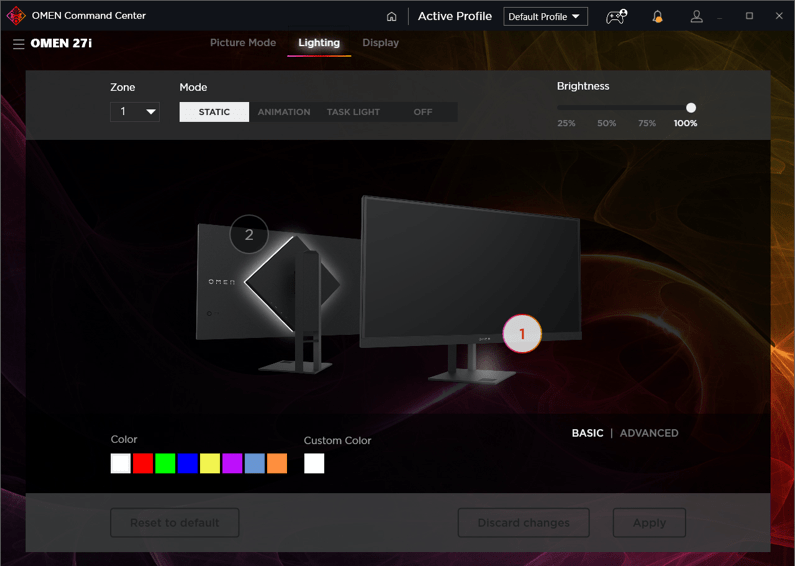Switch to BASIC lighting view
The height and width of the screenshot is (566, 795).
click(588, 433)
